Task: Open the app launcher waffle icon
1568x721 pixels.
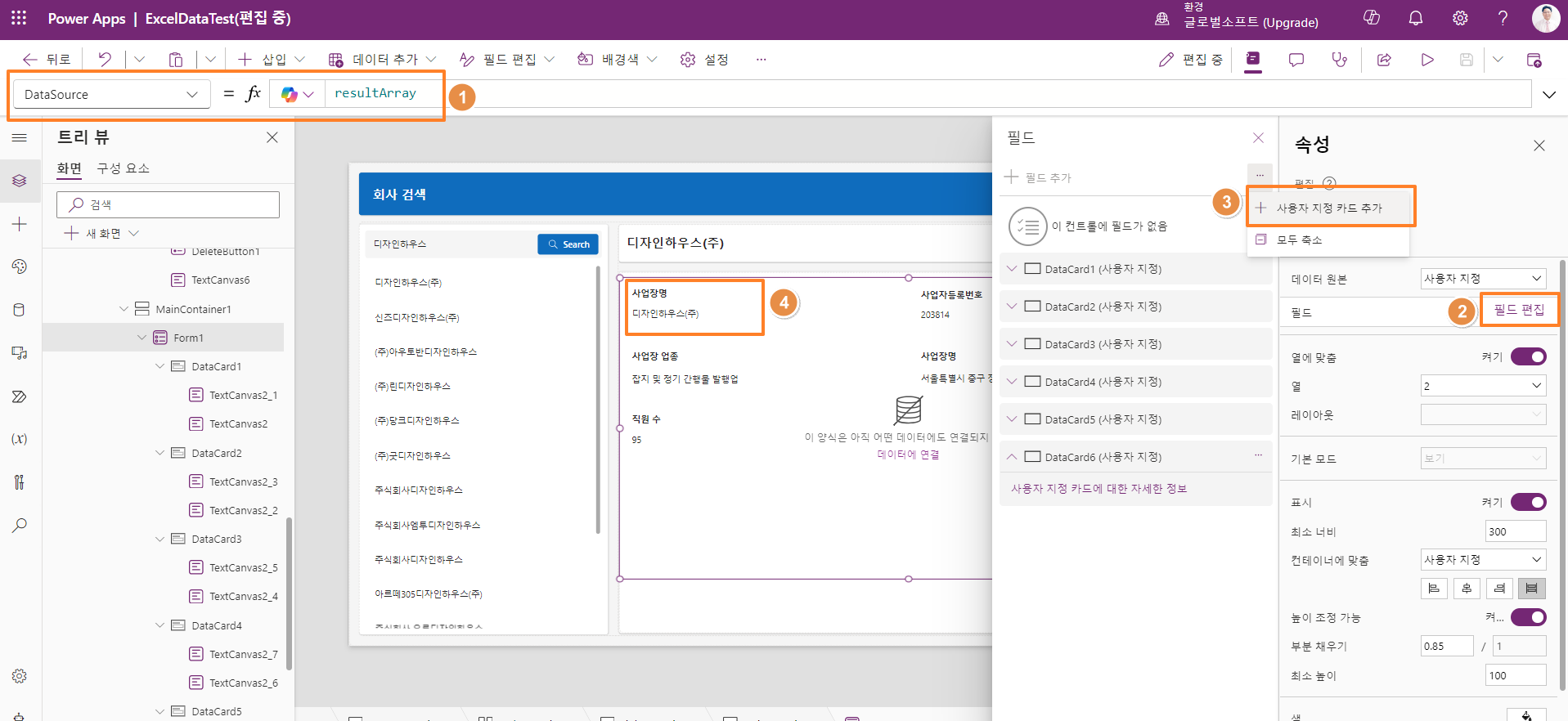Action: pos(19,18)
